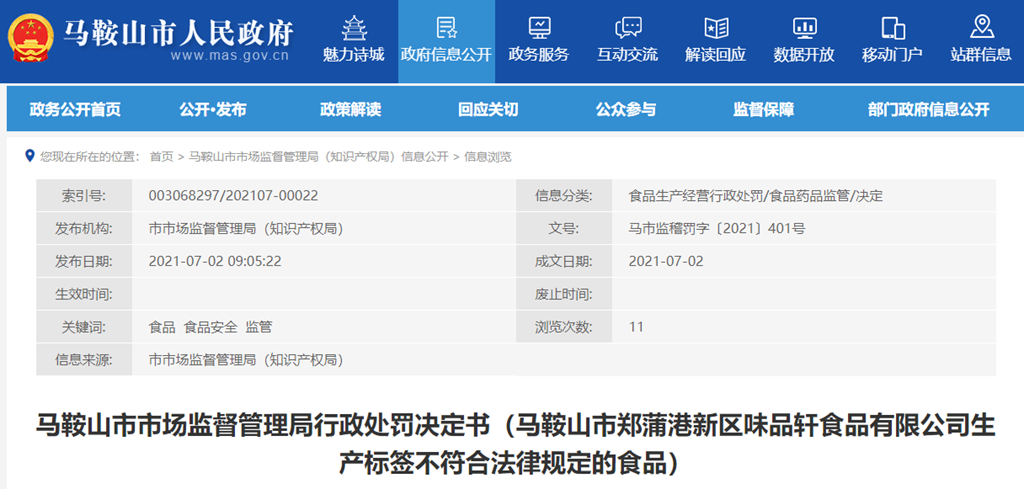Select index number 003068297/202107-00022
Viewport: 1024px width, 489px height.
[234, 195]
